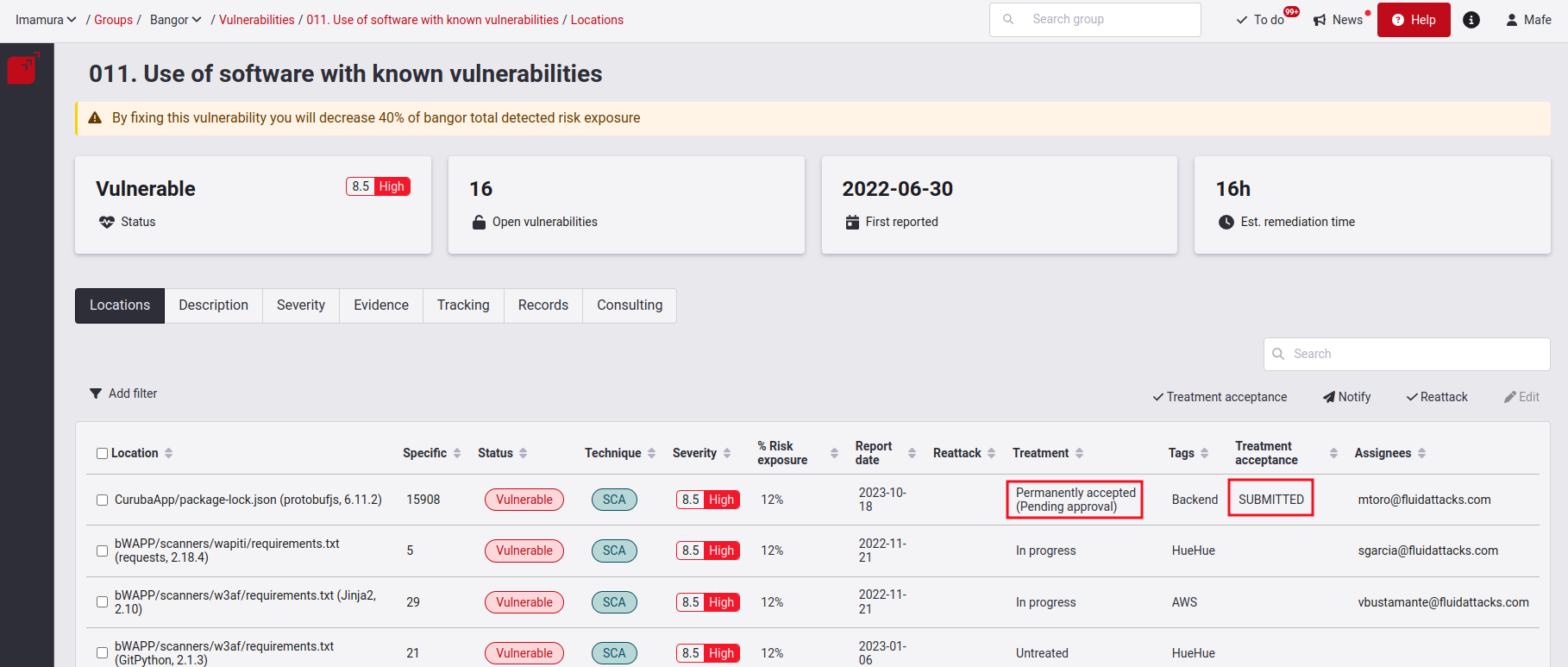Switch to the Locations tab
The height and width of the screenshot is (667, 1568).
[x=120, y=305]
